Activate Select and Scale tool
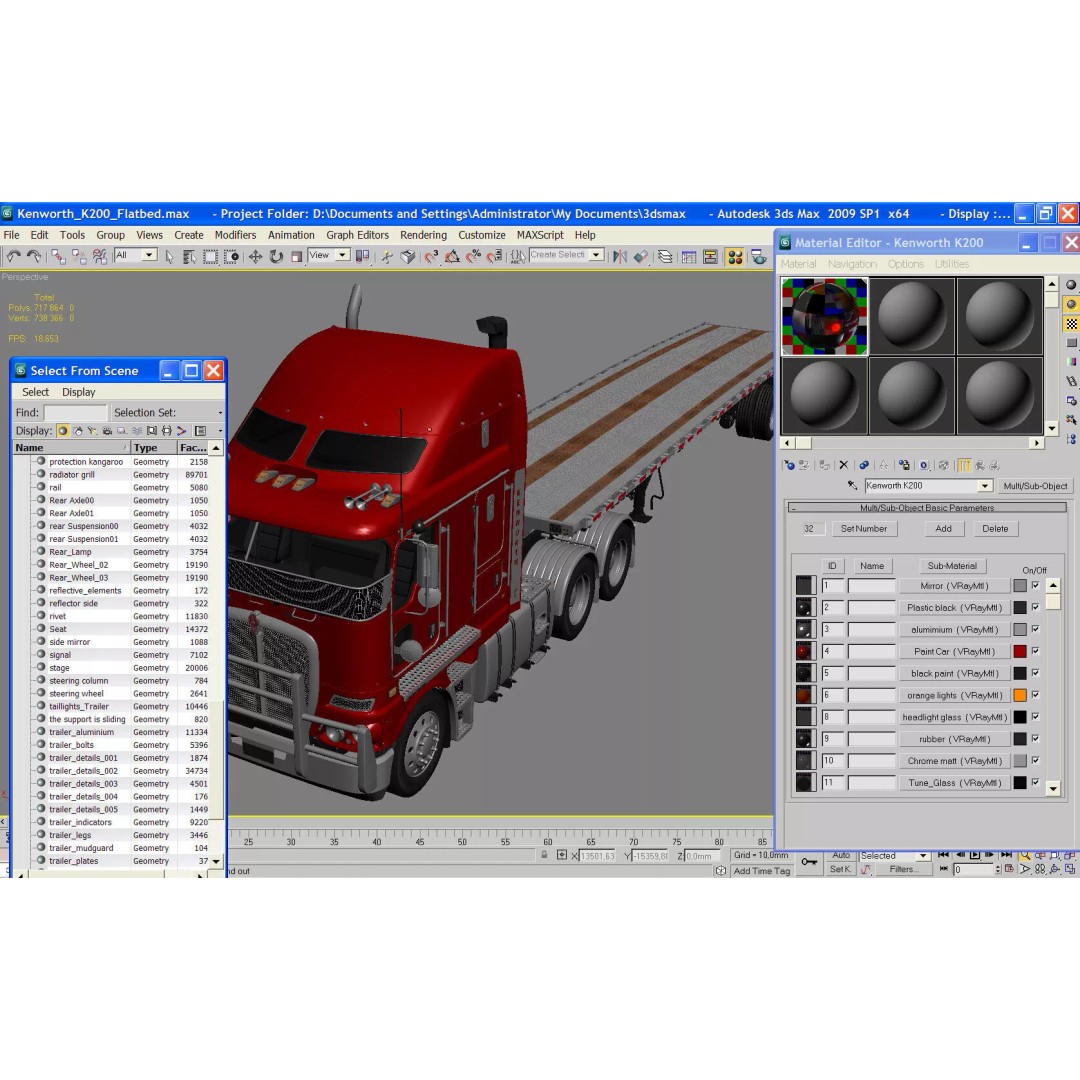1080x1080 pixels. pyautogui.click(x=296, y=257)
